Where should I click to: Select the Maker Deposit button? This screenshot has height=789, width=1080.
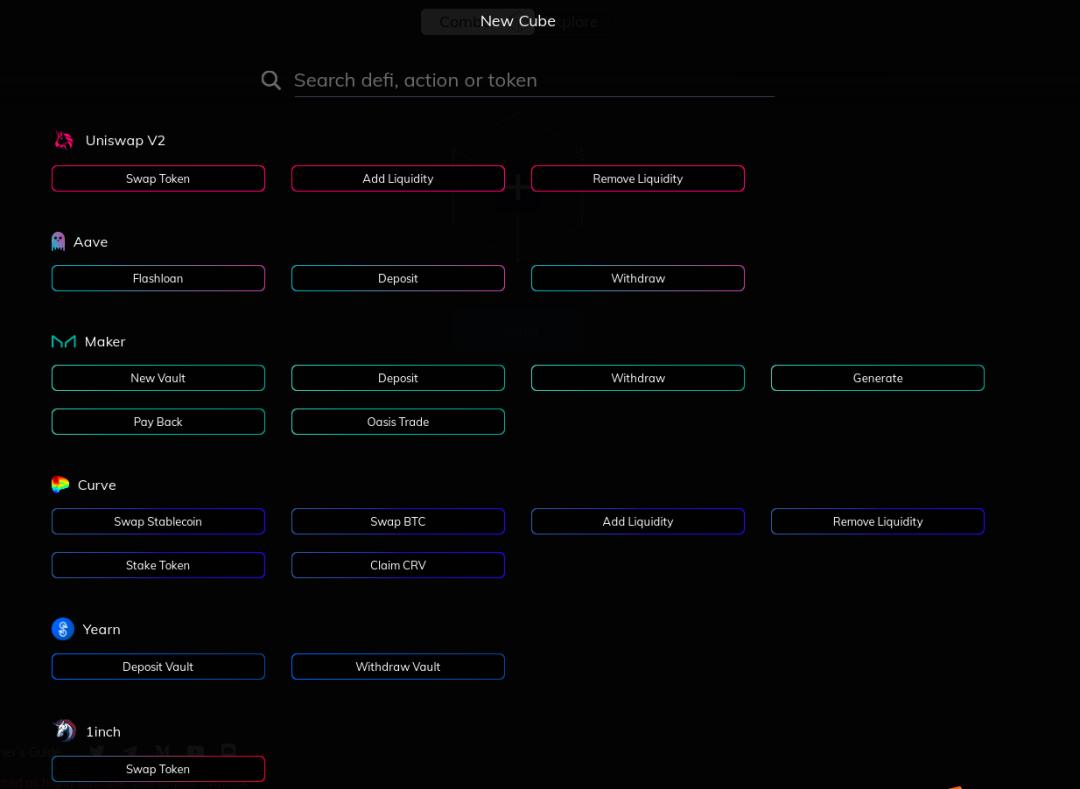pyautogui.click(x=398, y=378)
